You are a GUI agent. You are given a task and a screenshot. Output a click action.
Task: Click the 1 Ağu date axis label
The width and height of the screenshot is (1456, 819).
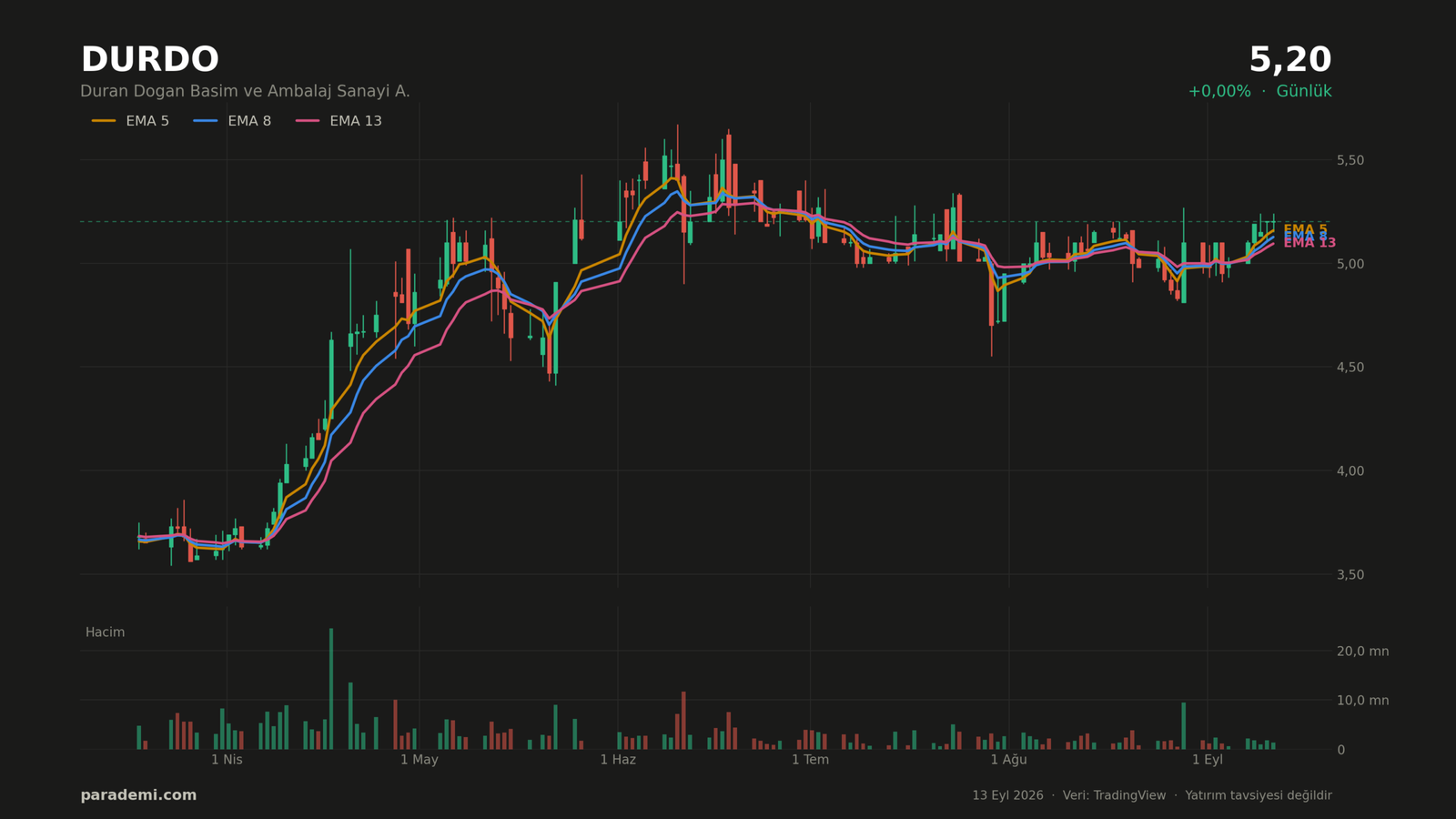tap(1008, 760)
